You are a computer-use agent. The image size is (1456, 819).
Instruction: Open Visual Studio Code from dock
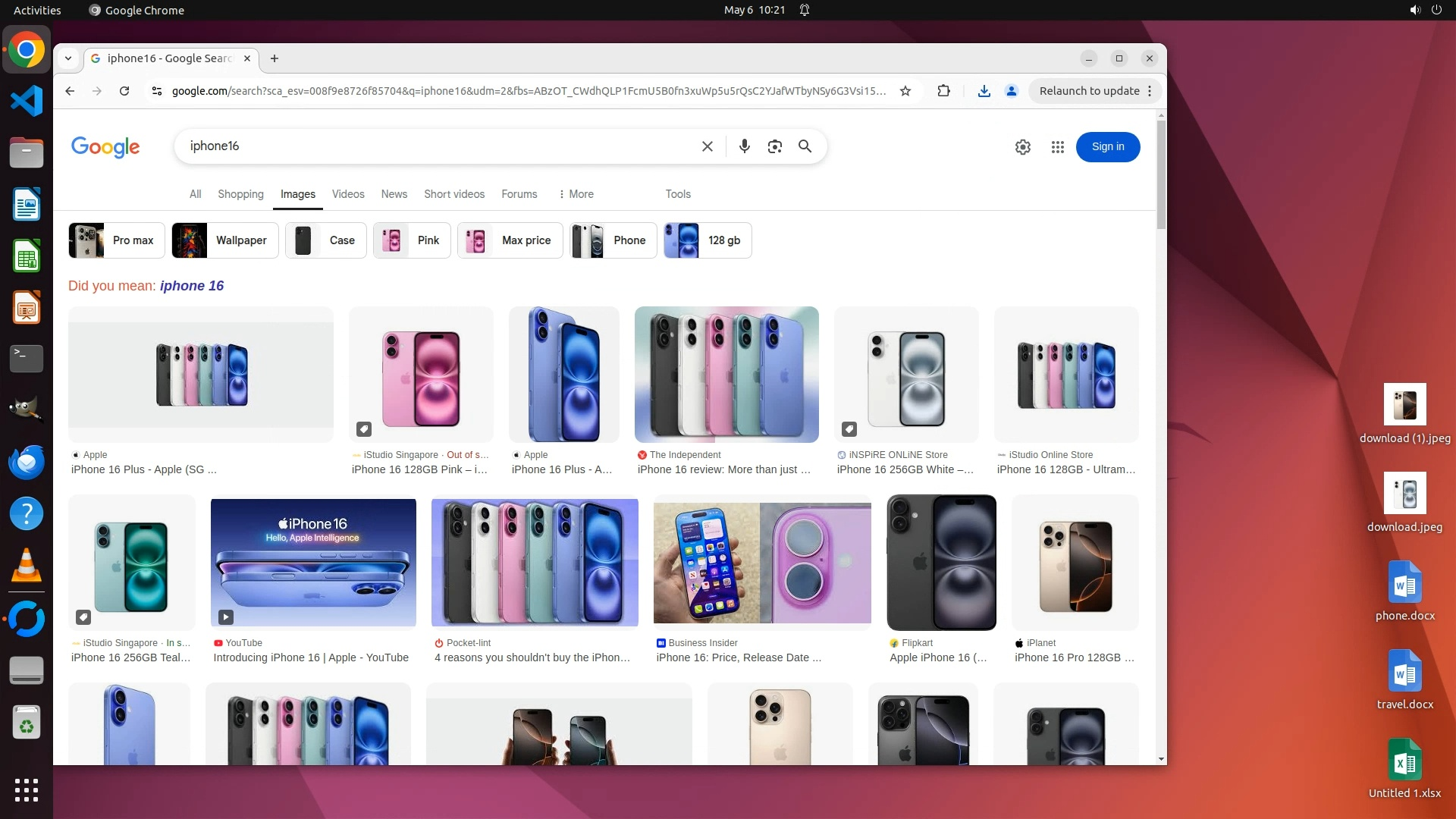(27, 101)
